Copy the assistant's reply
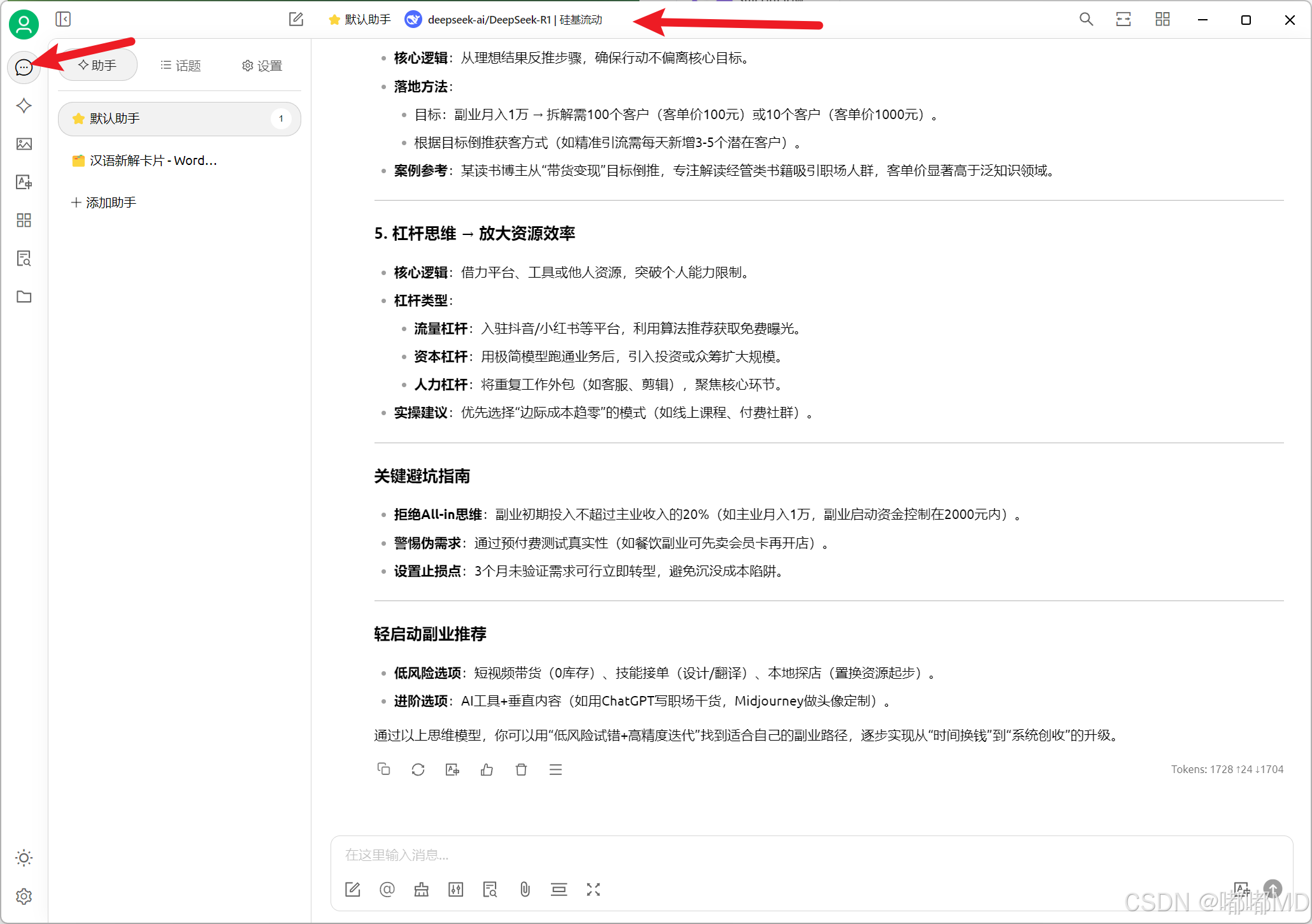This screenshot has height=924, width=1312. (383, 769)
